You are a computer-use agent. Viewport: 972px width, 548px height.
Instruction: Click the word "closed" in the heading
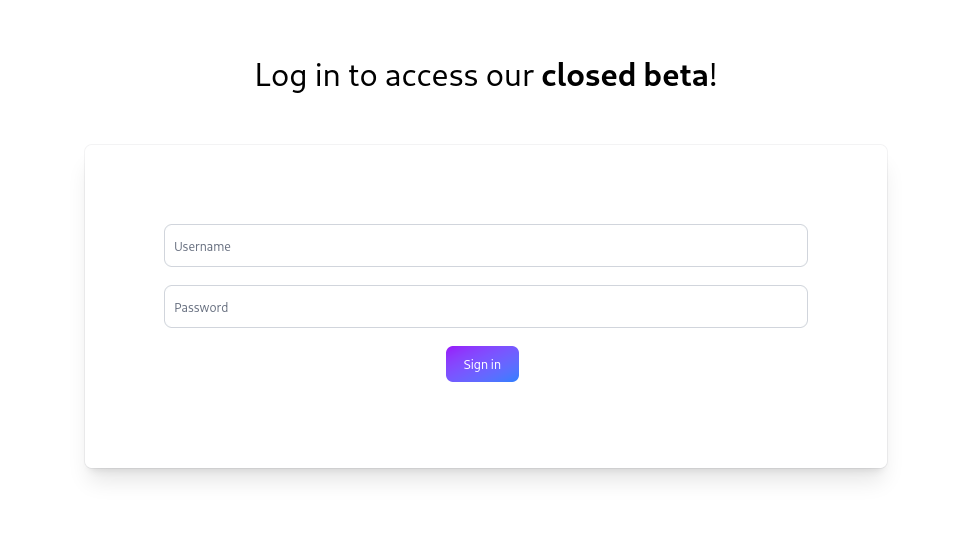coord(588,75)
